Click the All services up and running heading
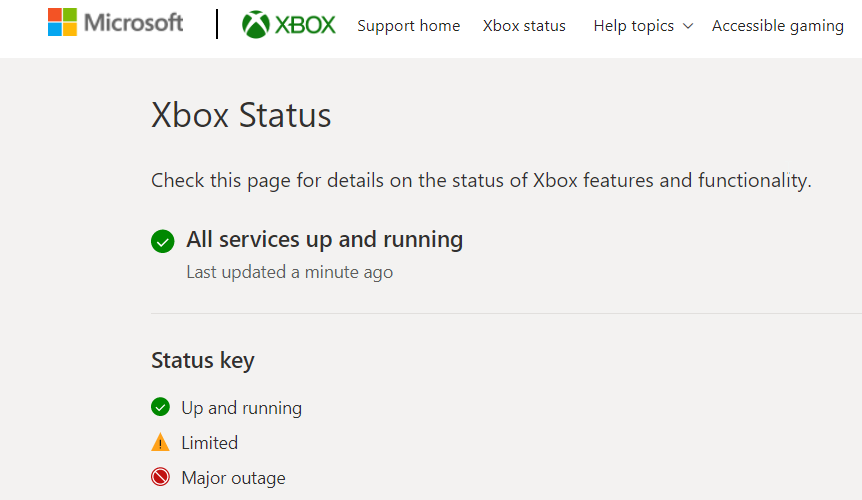This screenshot has width=862, height=500. (x=324, y=240)
